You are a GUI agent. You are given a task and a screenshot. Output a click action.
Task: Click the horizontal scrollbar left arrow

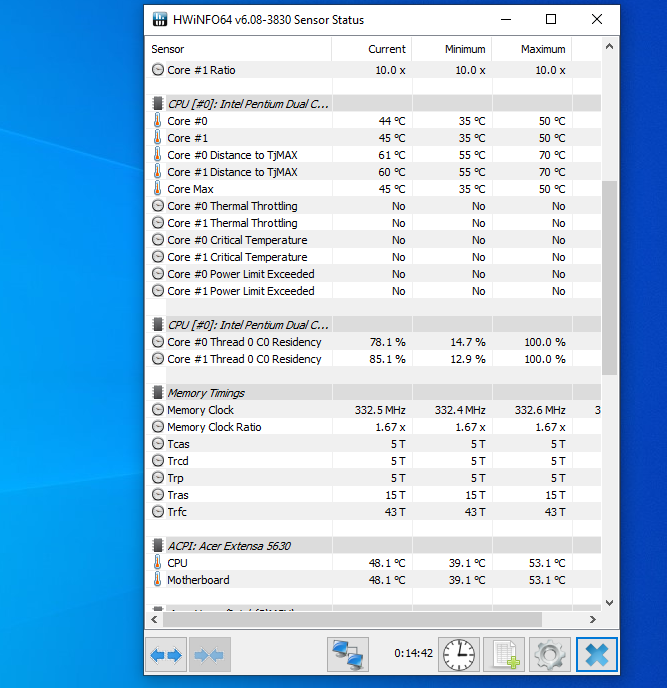[154, 619]
